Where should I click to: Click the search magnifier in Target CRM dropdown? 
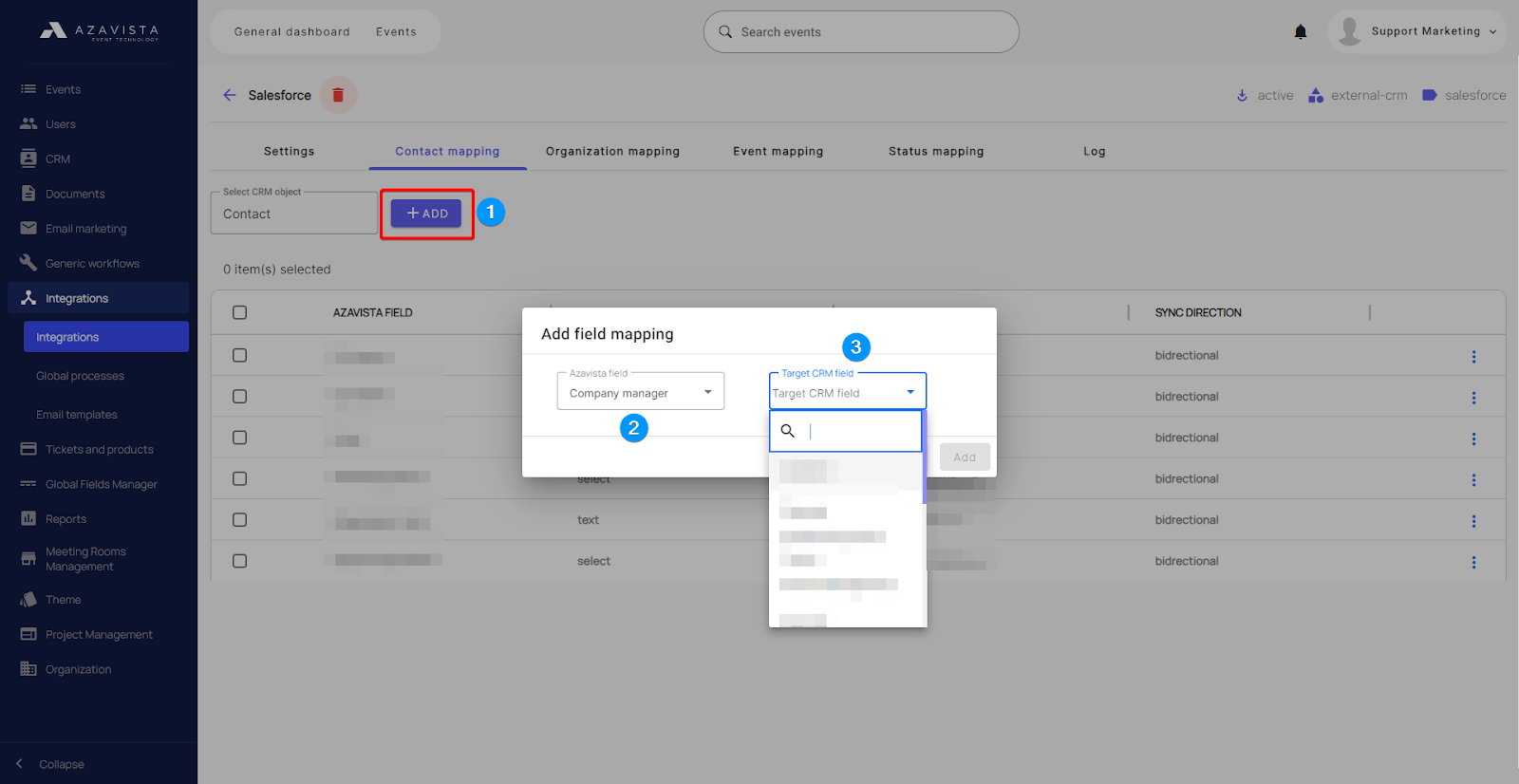pyautogui.click(x=788, y=431)
